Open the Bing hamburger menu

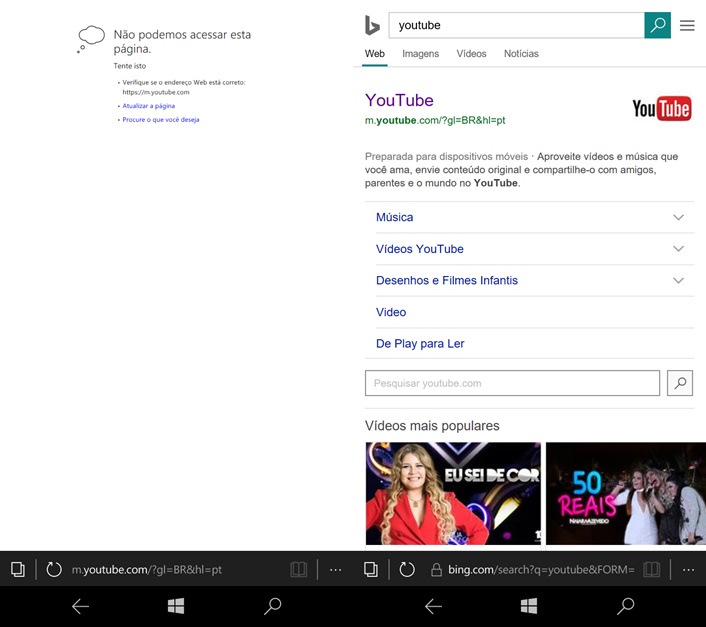(x=687, y=26)
